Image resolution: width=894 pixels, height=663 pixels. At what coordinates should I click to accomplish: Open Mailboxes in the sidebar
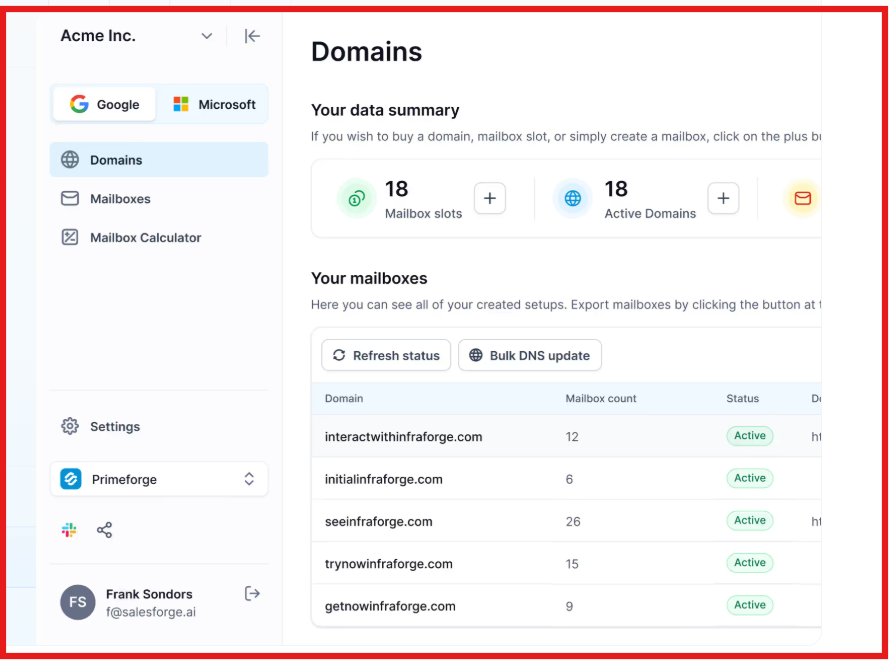(159, 198)
